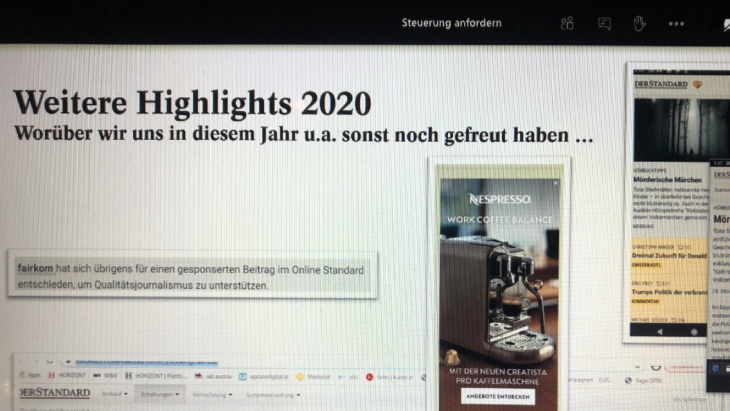This screenshot has width=730, height=411.
Task: Click the 'Angebote entdecken' ad button
Action: [x=499, y=396]
